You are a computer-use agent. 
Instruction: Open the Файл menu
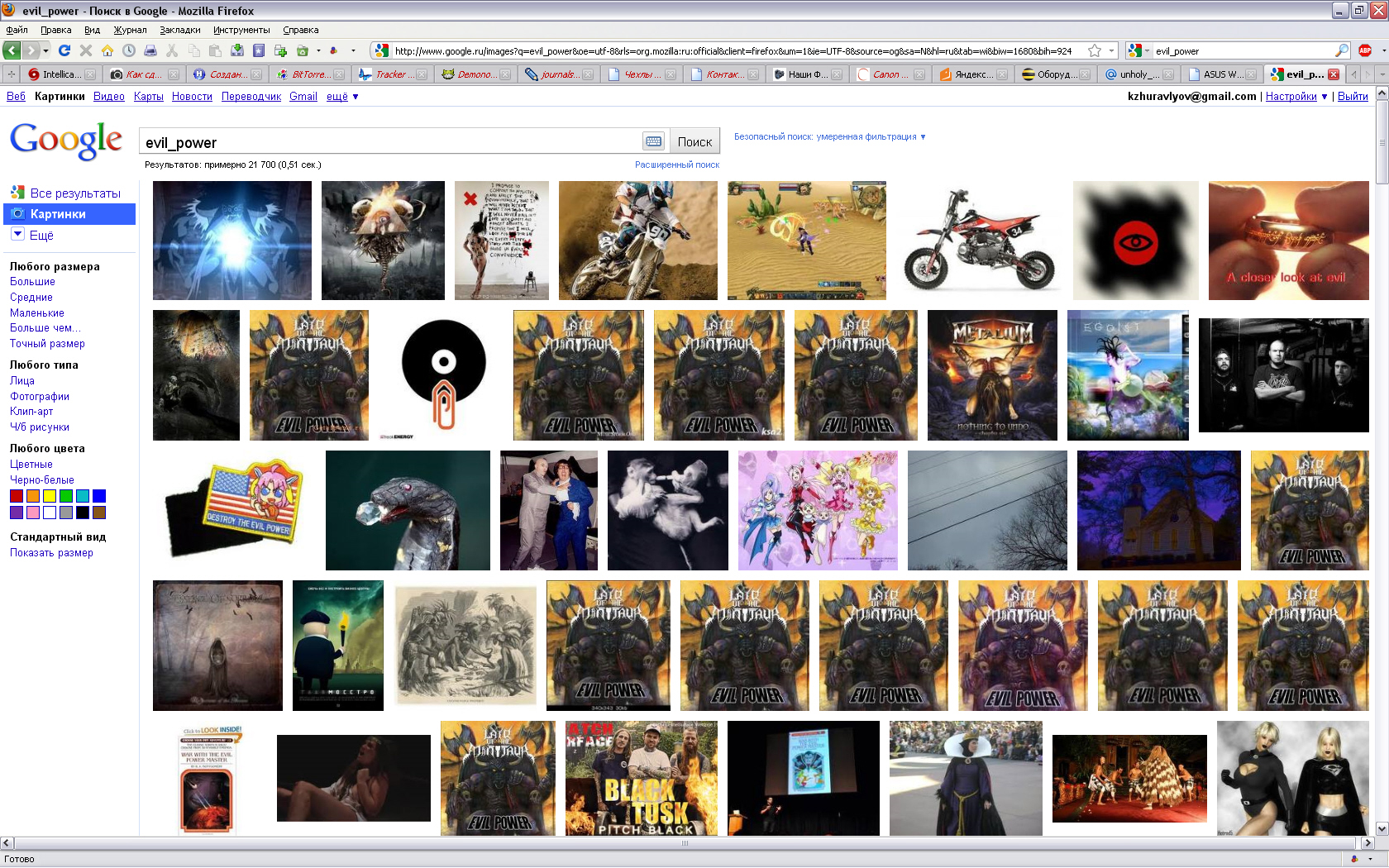17,30
